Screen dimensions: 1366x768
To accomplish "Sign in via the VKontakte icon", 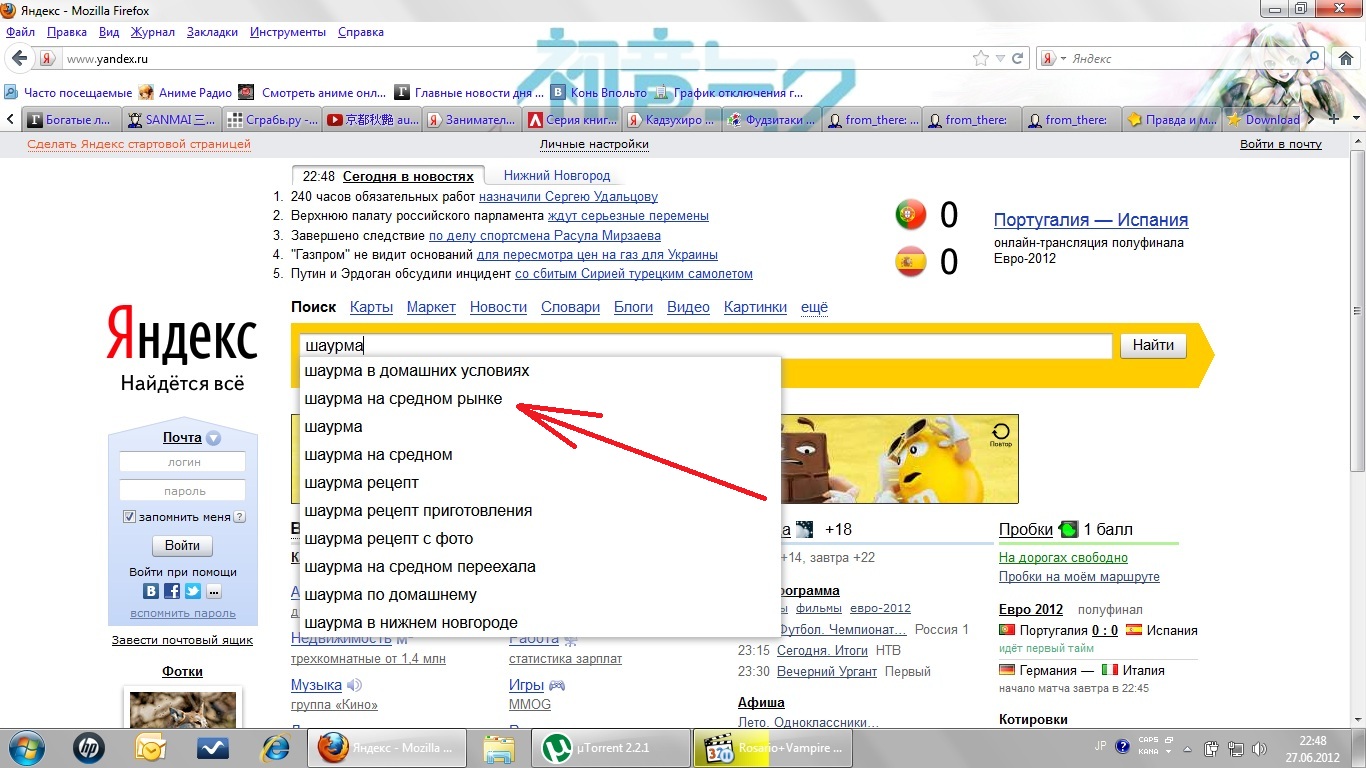I will [151, 591].
